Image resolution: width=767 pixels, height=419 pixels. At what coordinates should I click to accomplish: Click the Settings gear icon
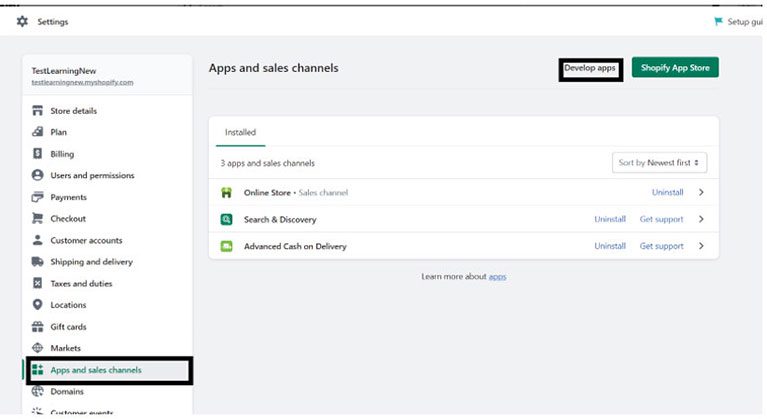[x=22, y=22]
